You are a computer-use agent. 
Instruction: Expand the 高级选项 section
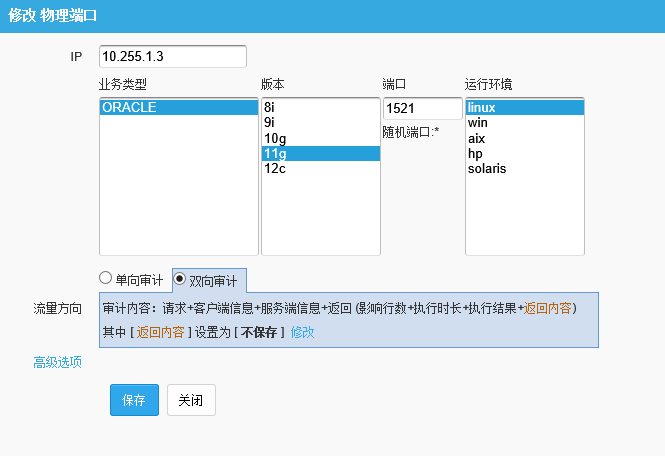58,362
